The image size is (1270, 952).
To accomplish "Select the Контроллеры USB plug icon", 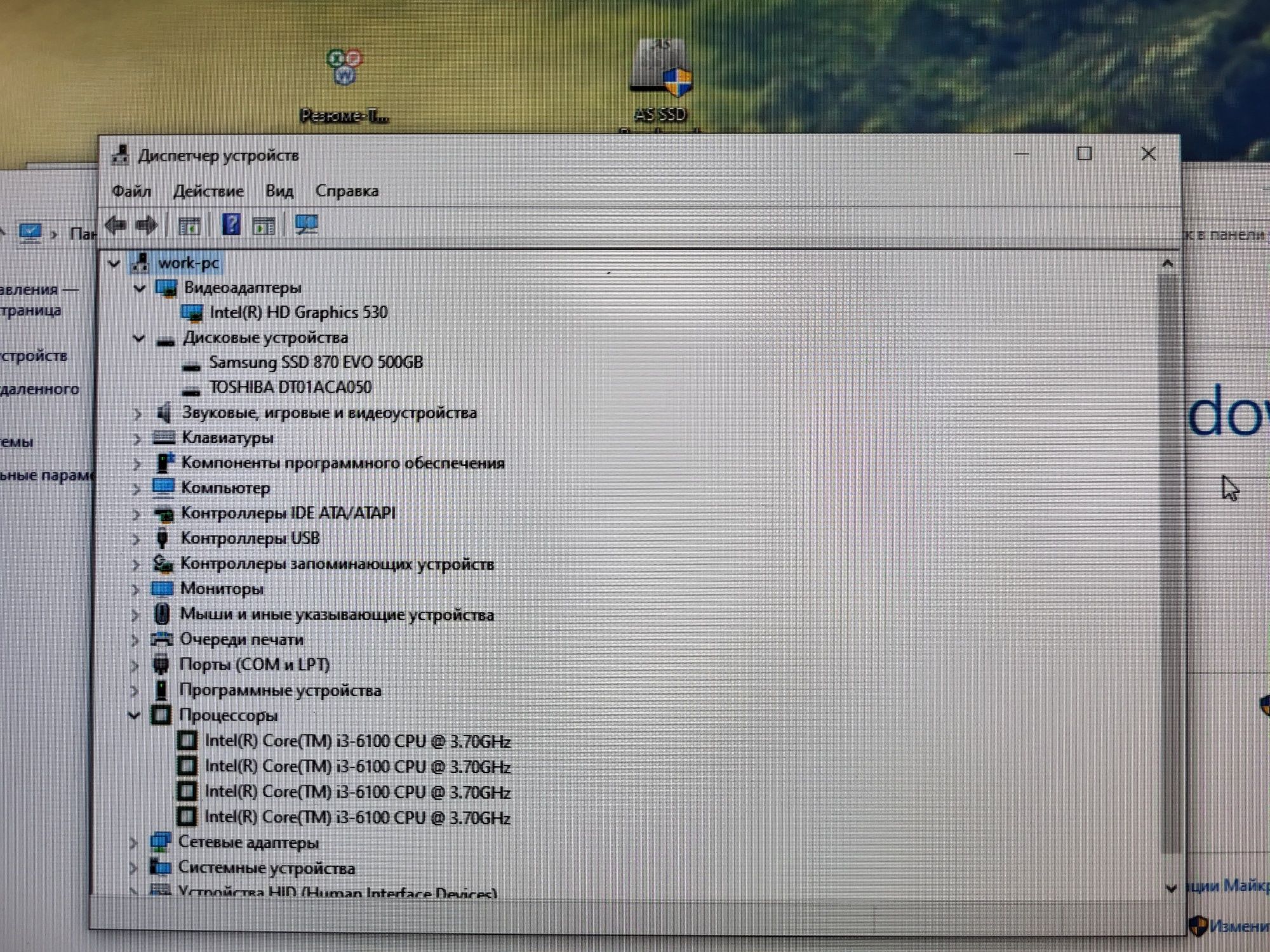I will (162, 538).
